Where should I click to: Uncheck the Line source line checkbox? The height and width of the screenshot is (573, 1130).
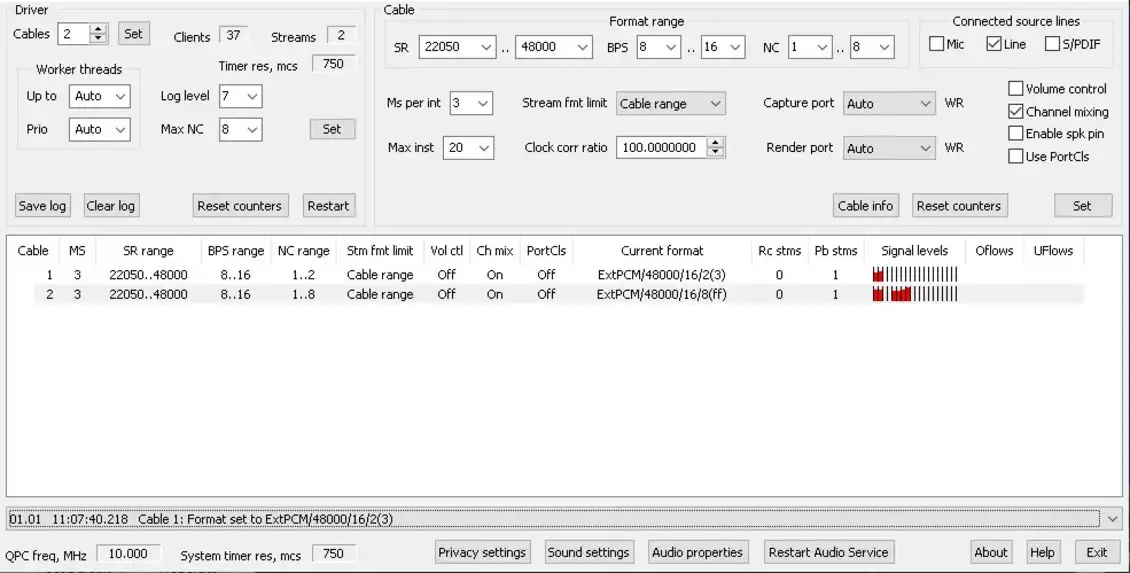tap(994, 44)
